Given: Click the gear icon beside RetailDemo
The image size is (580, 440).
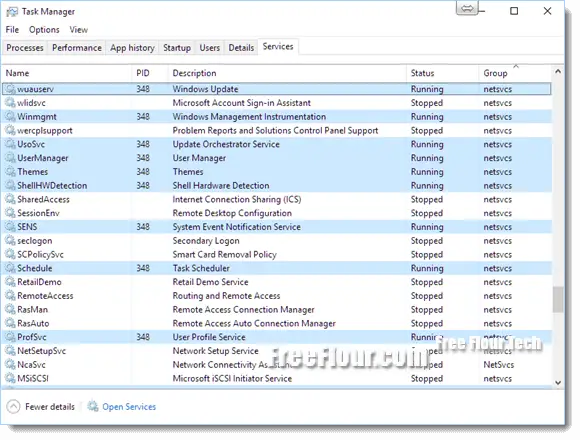Looking at the screenshot, I should tap(10, 282).
